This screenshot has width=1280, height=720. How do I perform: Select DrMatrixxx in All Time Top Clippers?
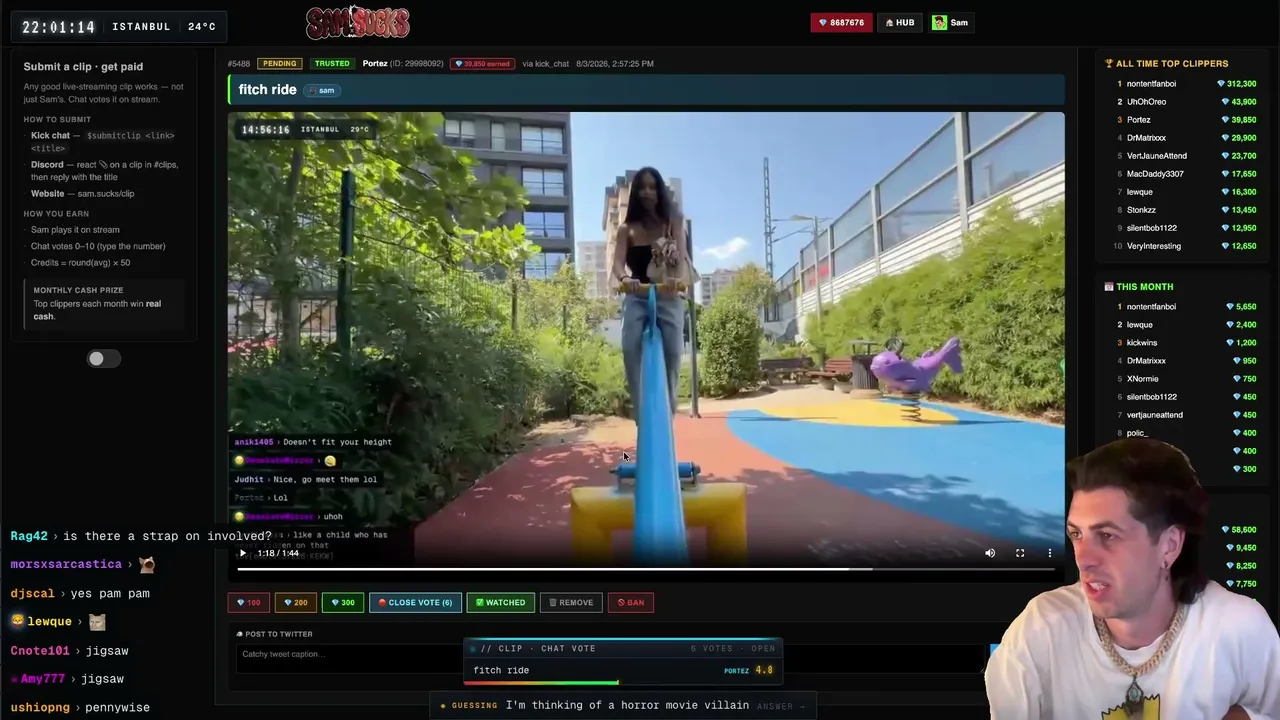pyautogui.click(x=1146, y=138)
